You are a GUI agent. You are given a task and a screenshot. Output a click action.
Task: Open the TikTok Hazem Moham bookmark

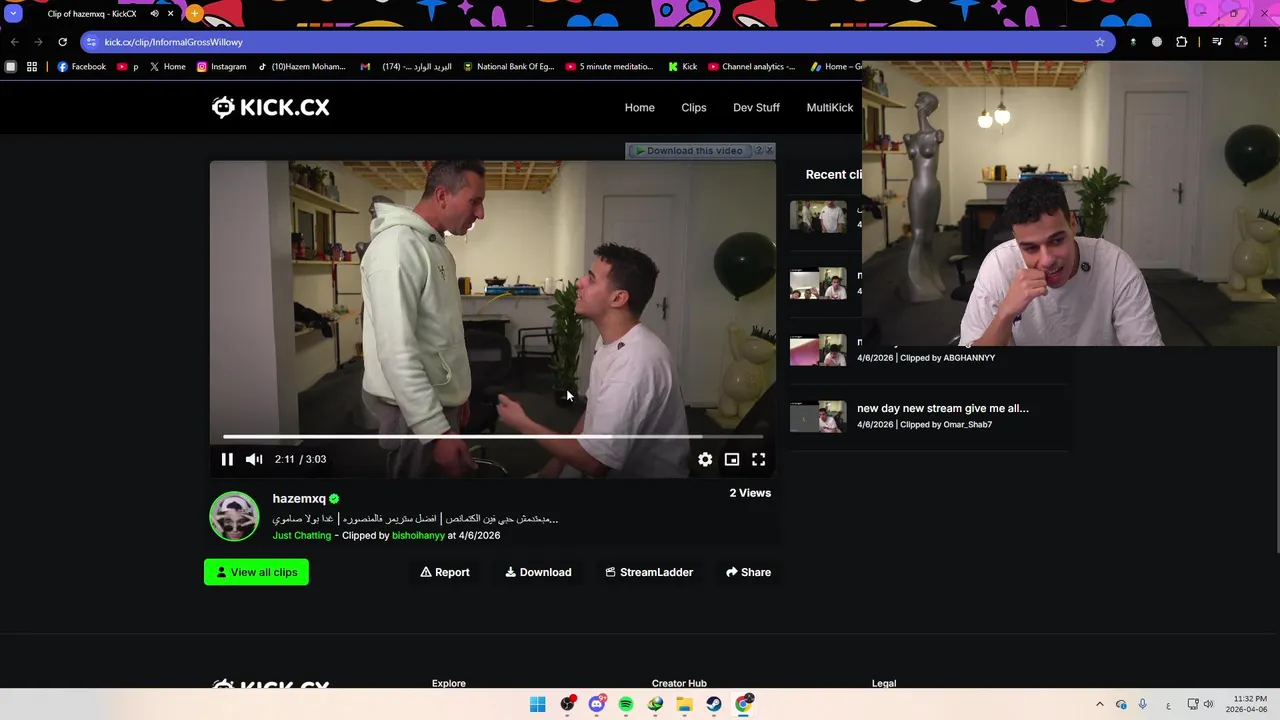302,67
